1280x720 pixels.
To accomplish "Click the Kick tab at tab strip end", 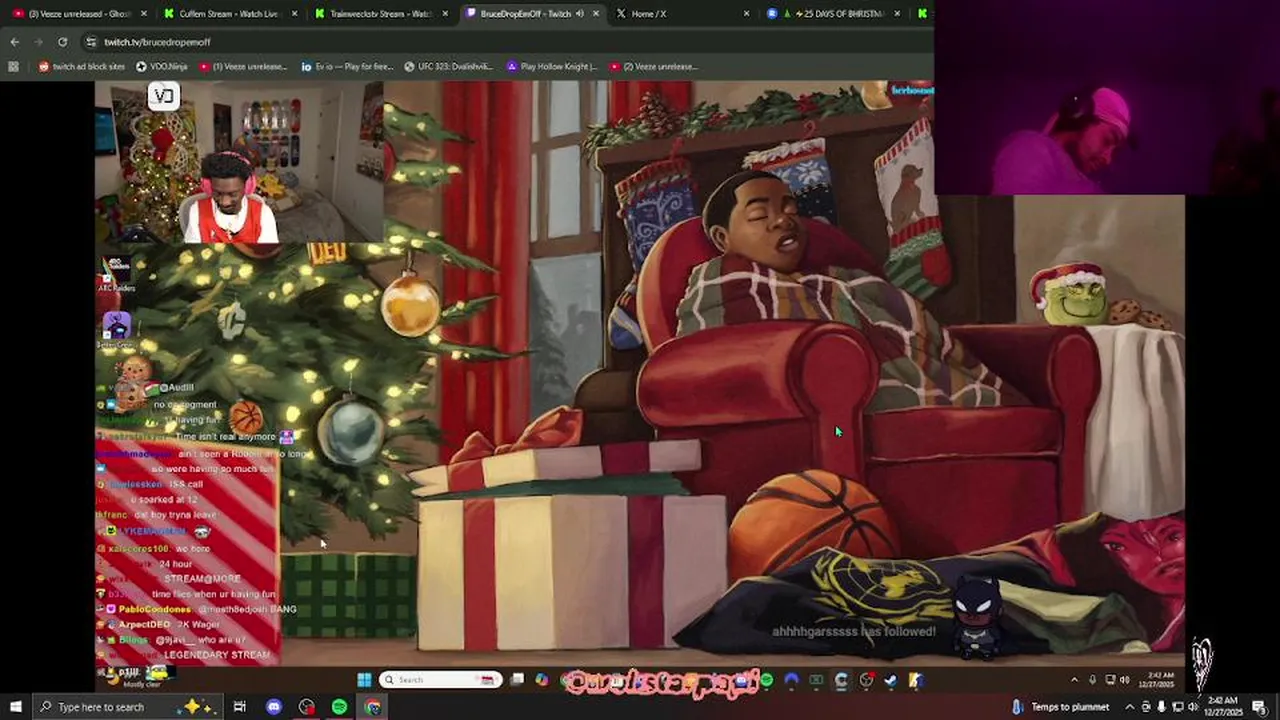I will pos(922,14).
